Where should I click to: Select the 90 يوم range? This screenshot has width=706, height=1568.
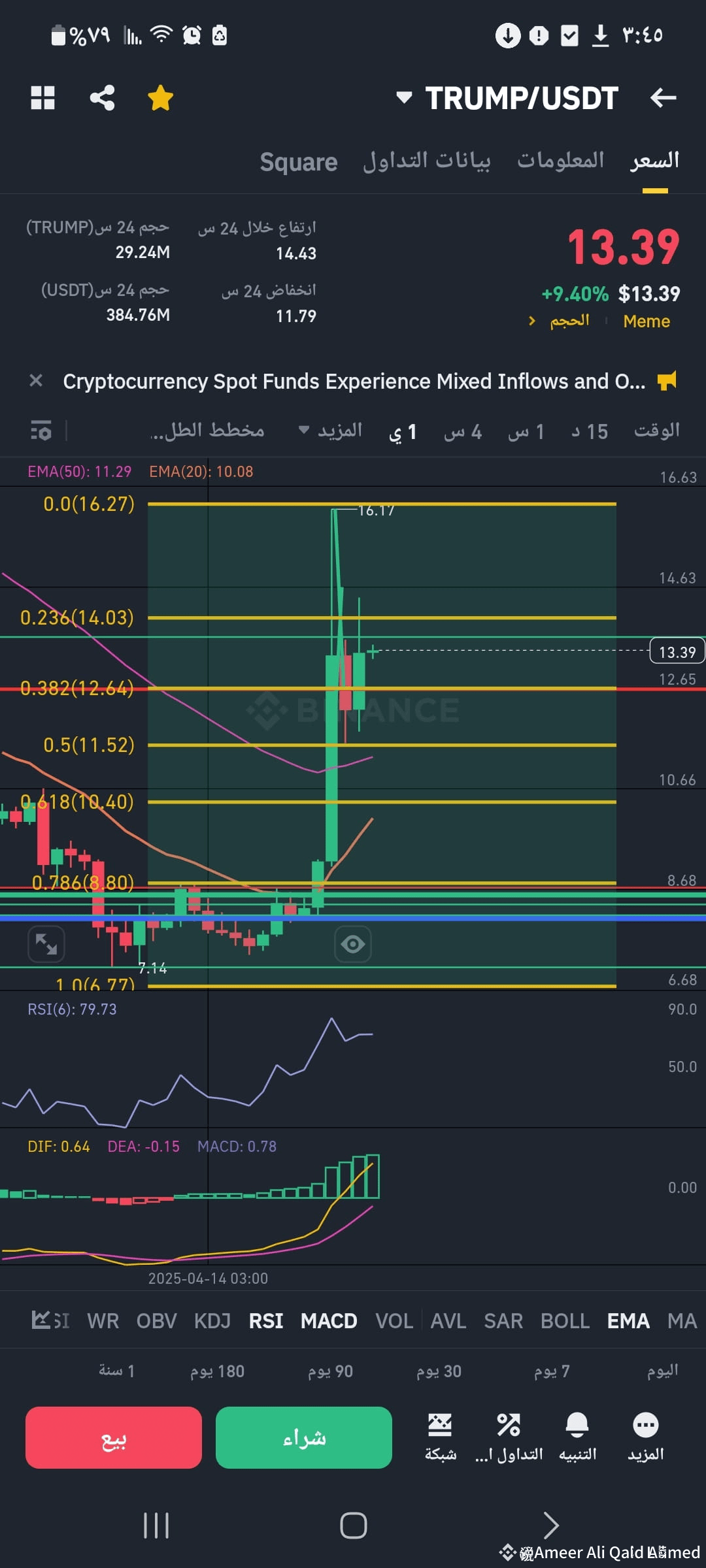point(330,1371)
